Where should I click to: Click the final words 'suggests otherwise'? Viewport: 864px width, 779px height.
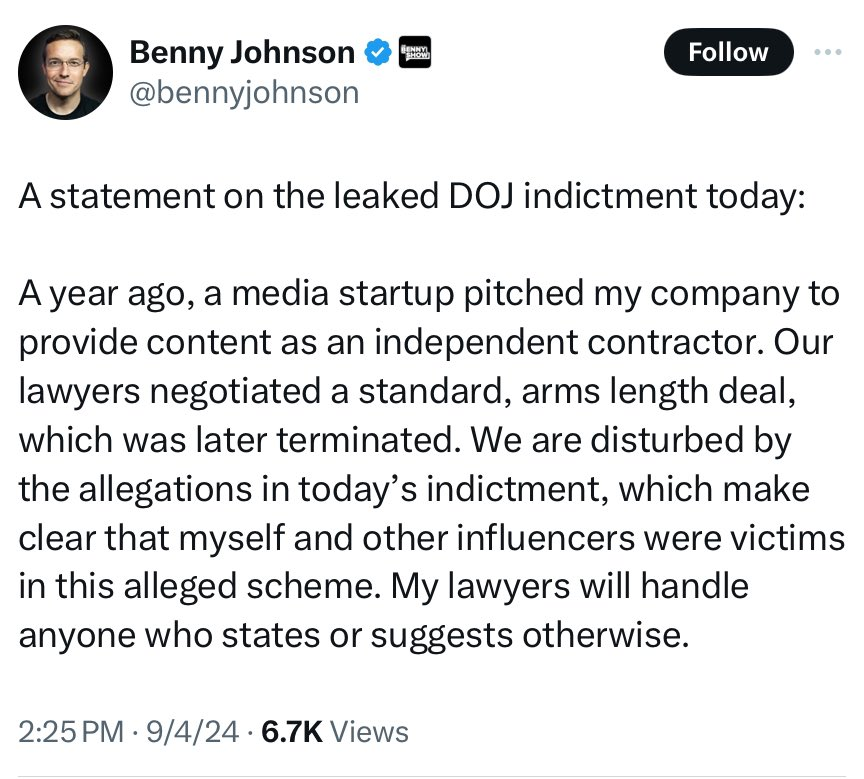[x=530, y=635]
